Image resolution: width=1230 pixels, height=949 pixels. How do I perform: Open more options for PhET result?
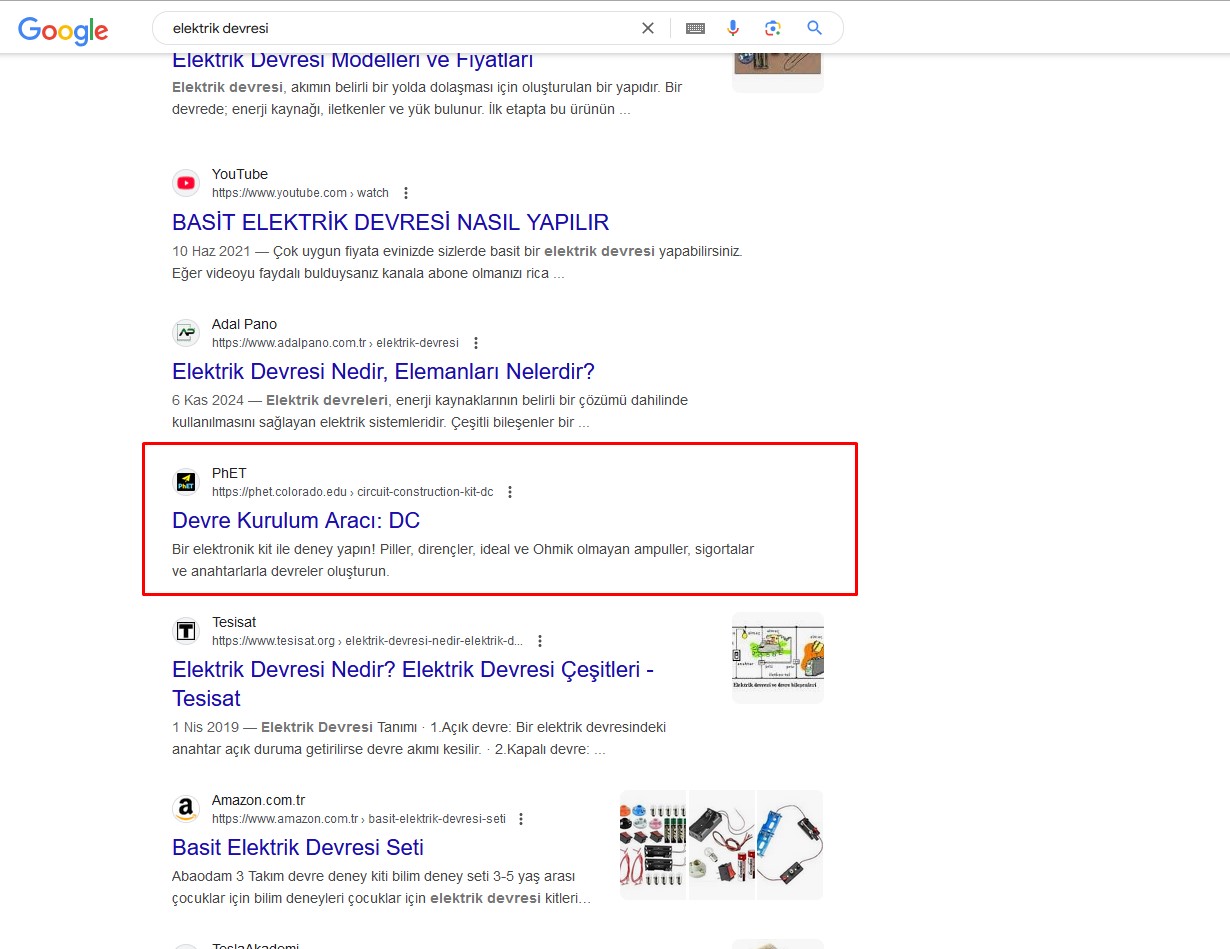click(x=510, y=492)
